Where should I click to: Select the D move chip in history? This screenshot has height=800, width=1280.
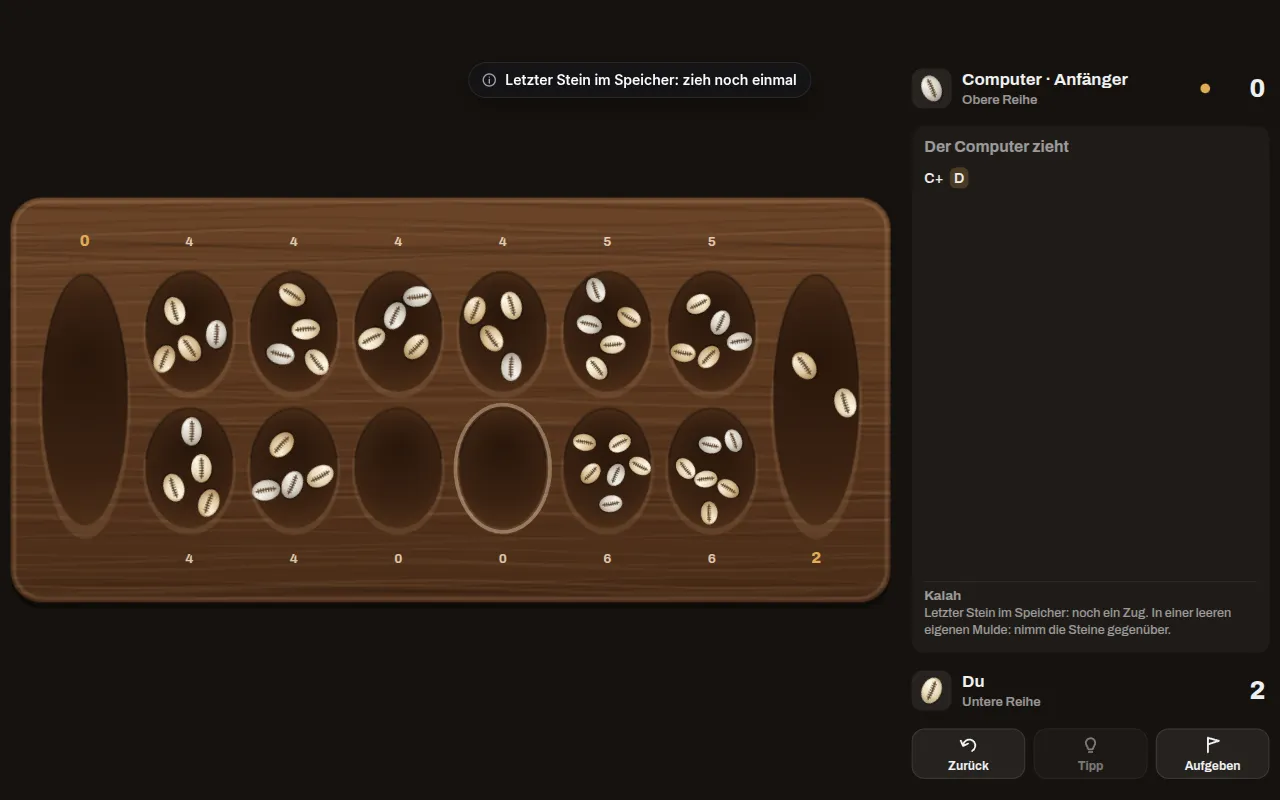point(959,178)
